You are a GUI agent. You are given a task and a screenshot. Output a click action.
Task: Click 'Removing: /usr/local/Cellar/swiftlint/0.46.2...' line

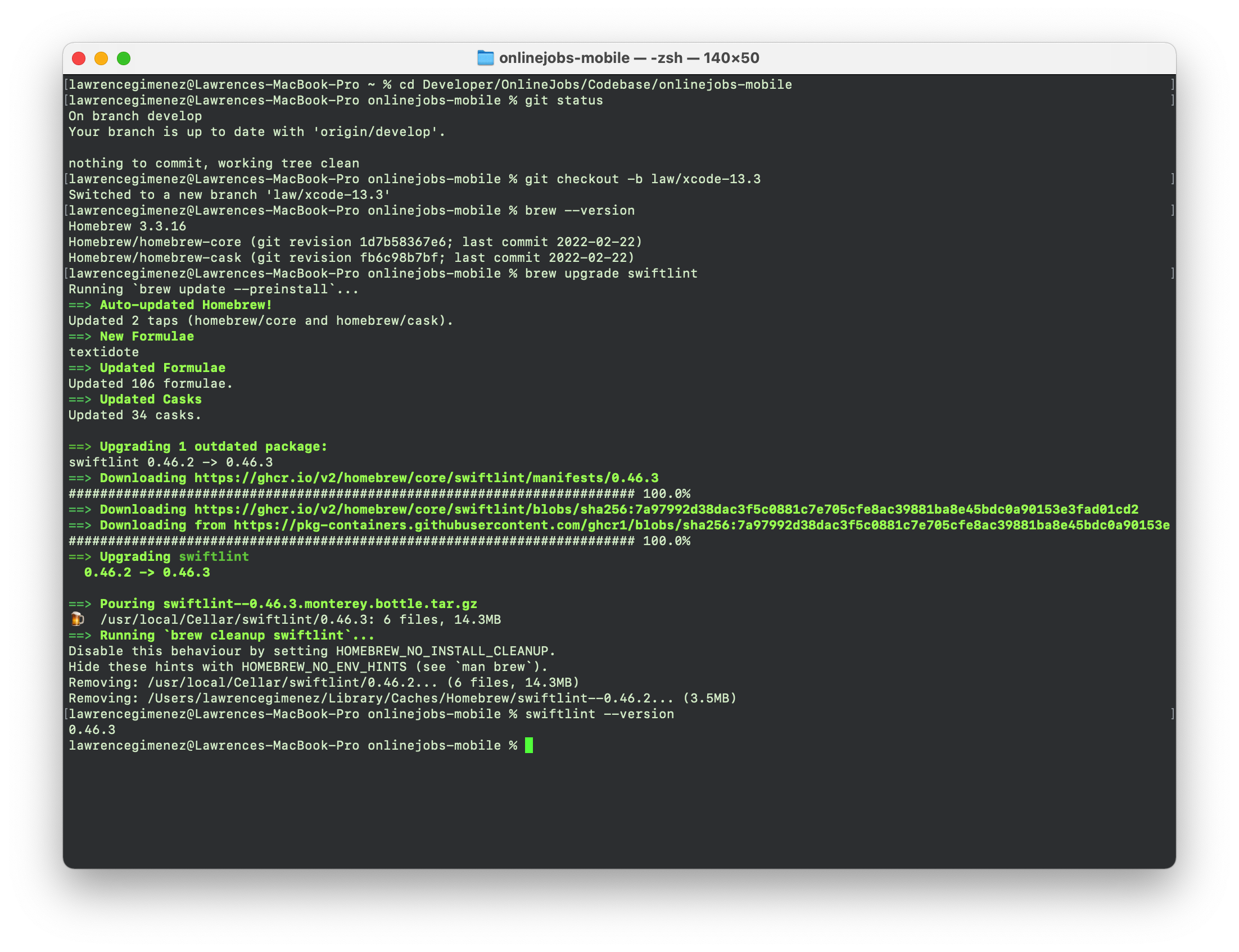324,683
